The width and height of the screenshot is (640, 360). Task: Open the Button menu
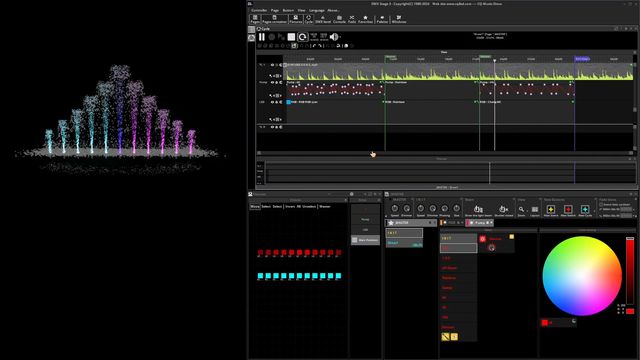click(x=288, y=10)
